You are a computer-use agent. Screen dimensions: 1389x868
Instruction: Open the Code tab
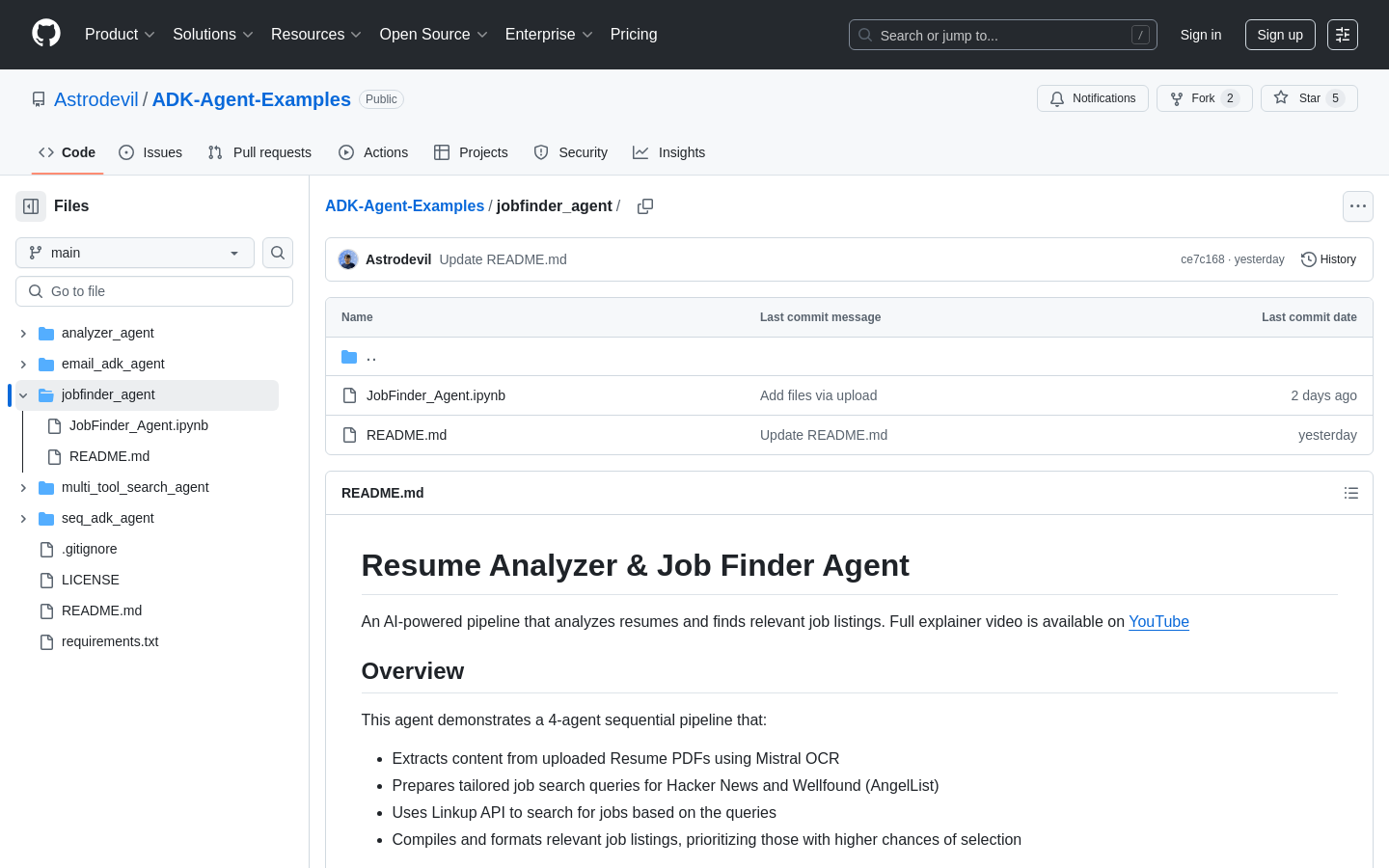68,152
